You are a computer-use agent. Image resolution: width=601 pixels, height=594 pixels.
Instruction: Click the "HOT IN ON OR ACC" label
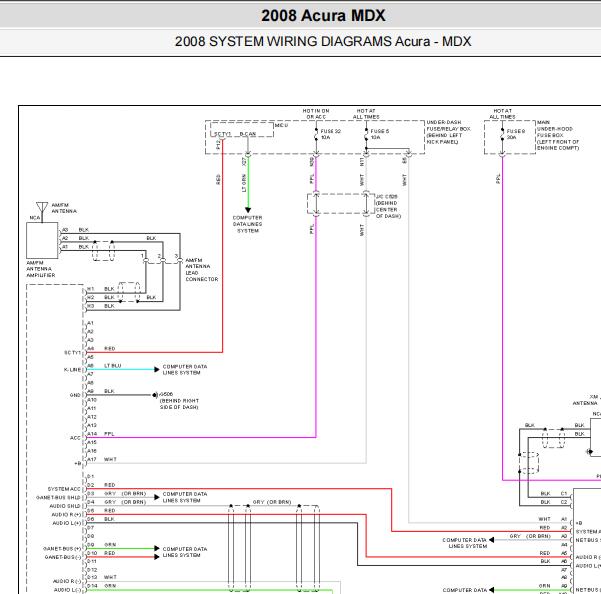316,114
